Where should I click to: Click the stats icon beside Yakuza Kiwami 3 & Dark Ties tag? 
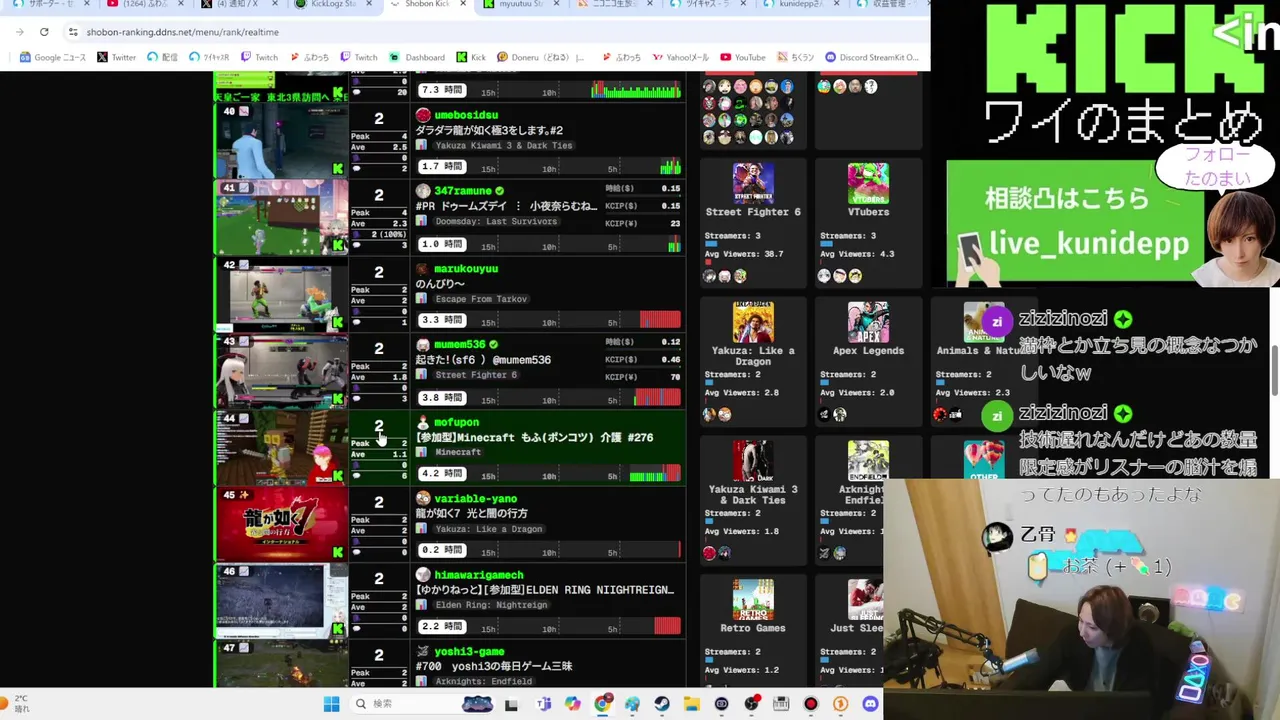[422, 146]
